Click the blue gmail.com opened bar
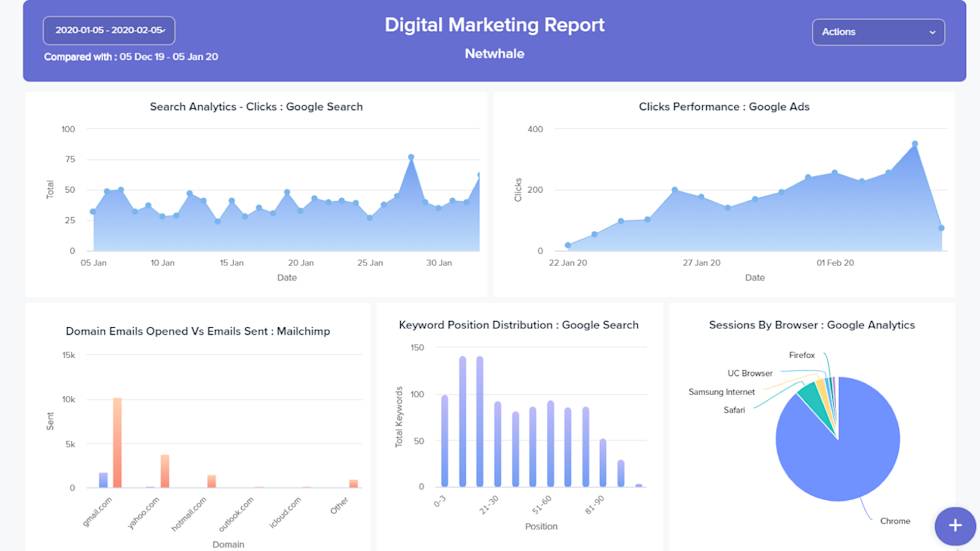This screenshot has width=980, height=551. [103, 480]
